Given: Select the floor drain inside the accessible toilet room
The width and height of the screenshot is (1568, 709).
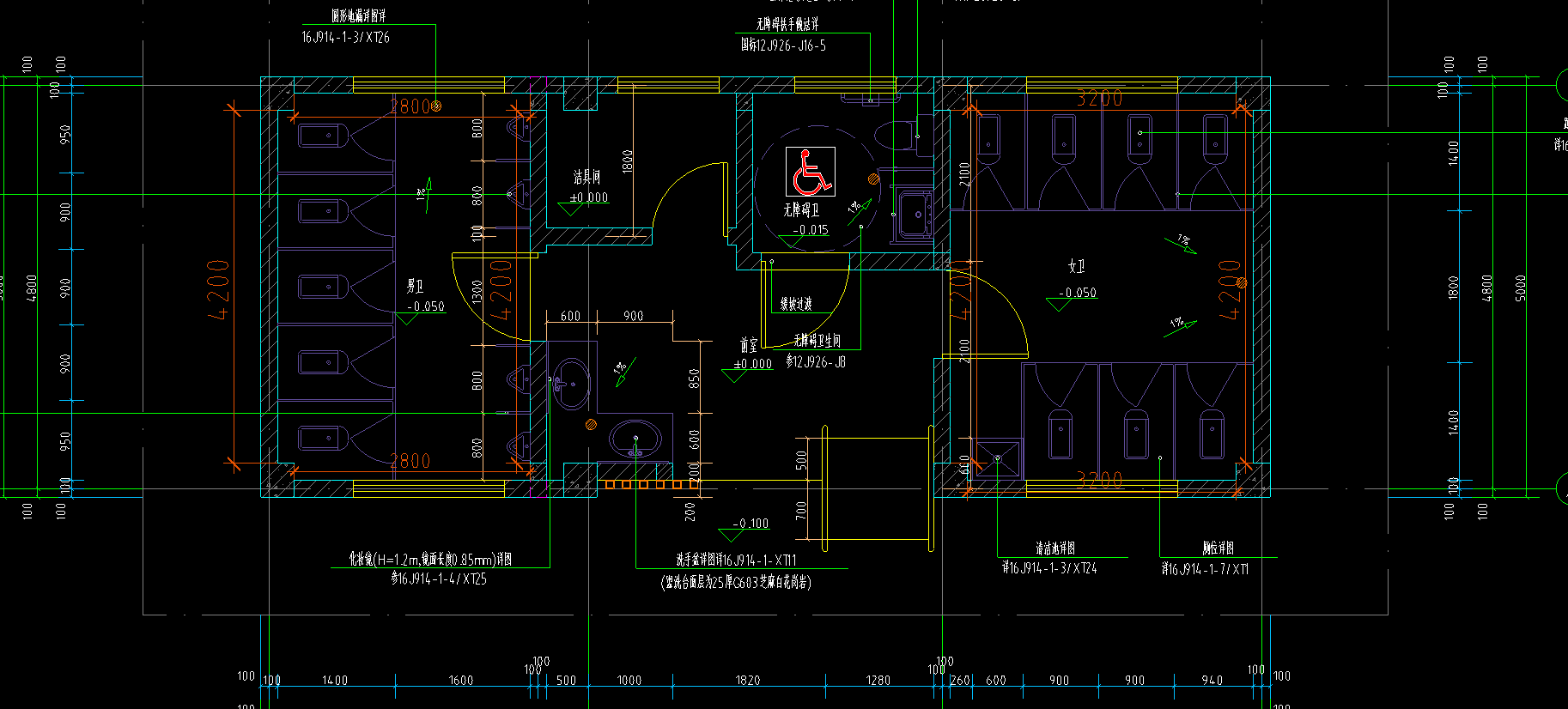Looking at the screenshot, I should pyautogui.click(x=874, y=179).
